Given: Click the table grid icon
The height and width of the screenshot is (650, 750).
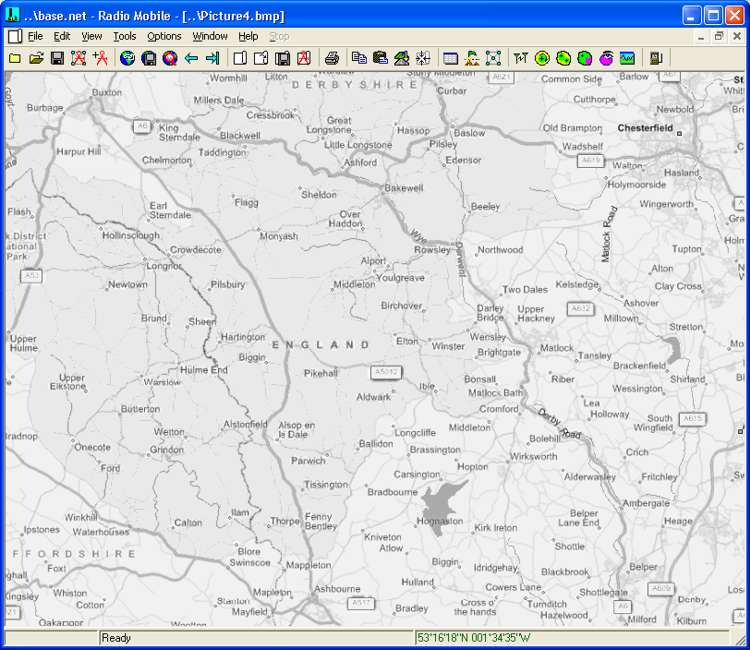Looking at the screenshot, I should [x=451, y=58].
